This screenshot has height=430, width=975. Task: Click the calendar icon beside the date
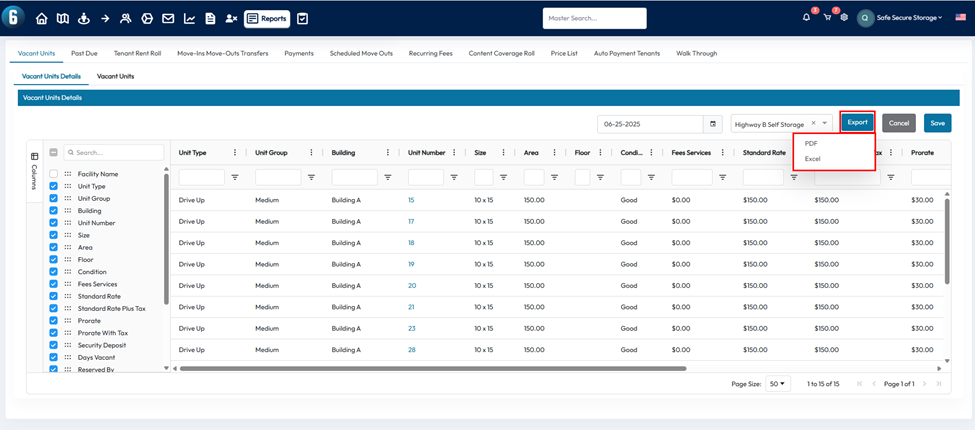[713, 124]
